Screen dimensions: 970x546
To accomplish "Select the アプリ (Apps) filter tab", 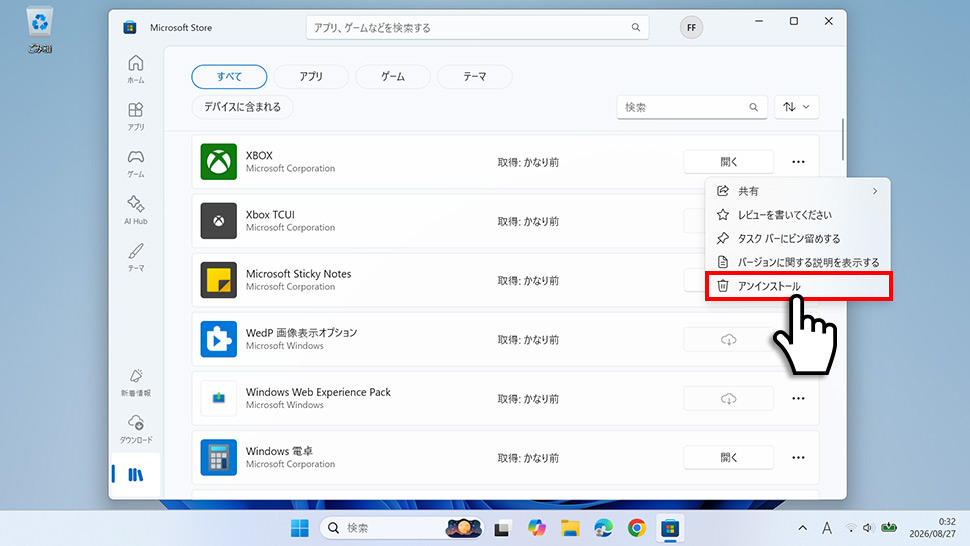I will 311,77.
